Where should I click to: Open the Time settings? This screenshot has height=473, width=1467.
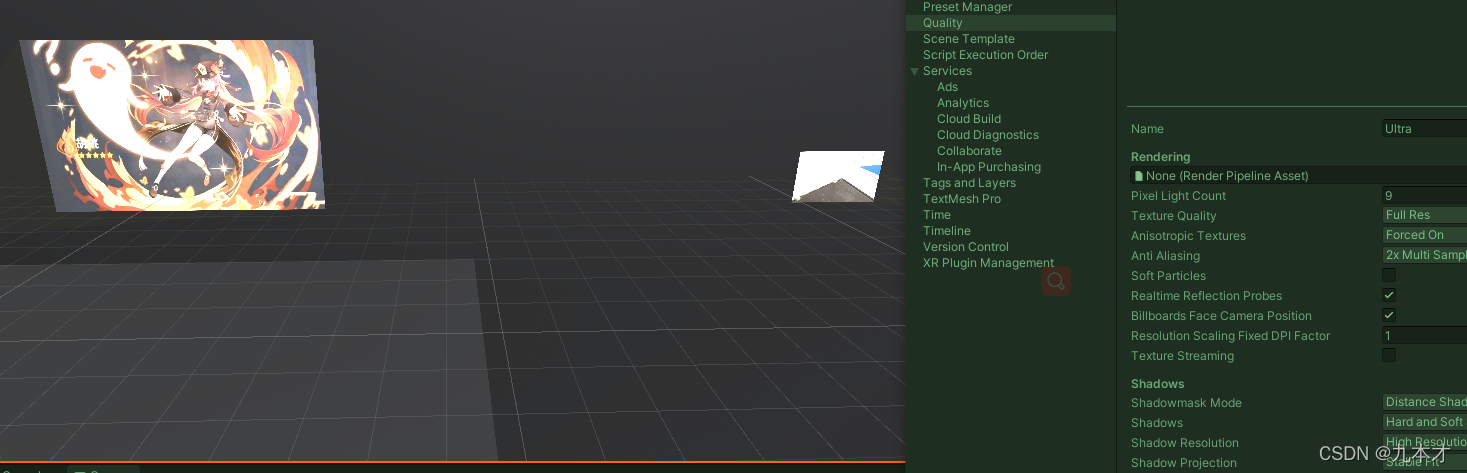(x=937, y=215)
